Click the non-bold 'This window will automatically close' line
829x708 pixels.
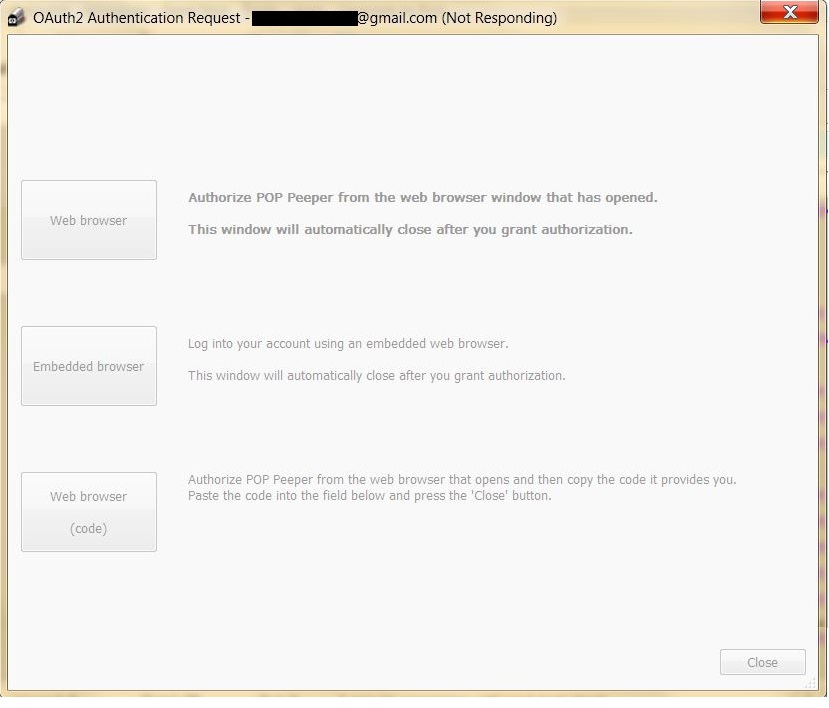click(376, 375)
